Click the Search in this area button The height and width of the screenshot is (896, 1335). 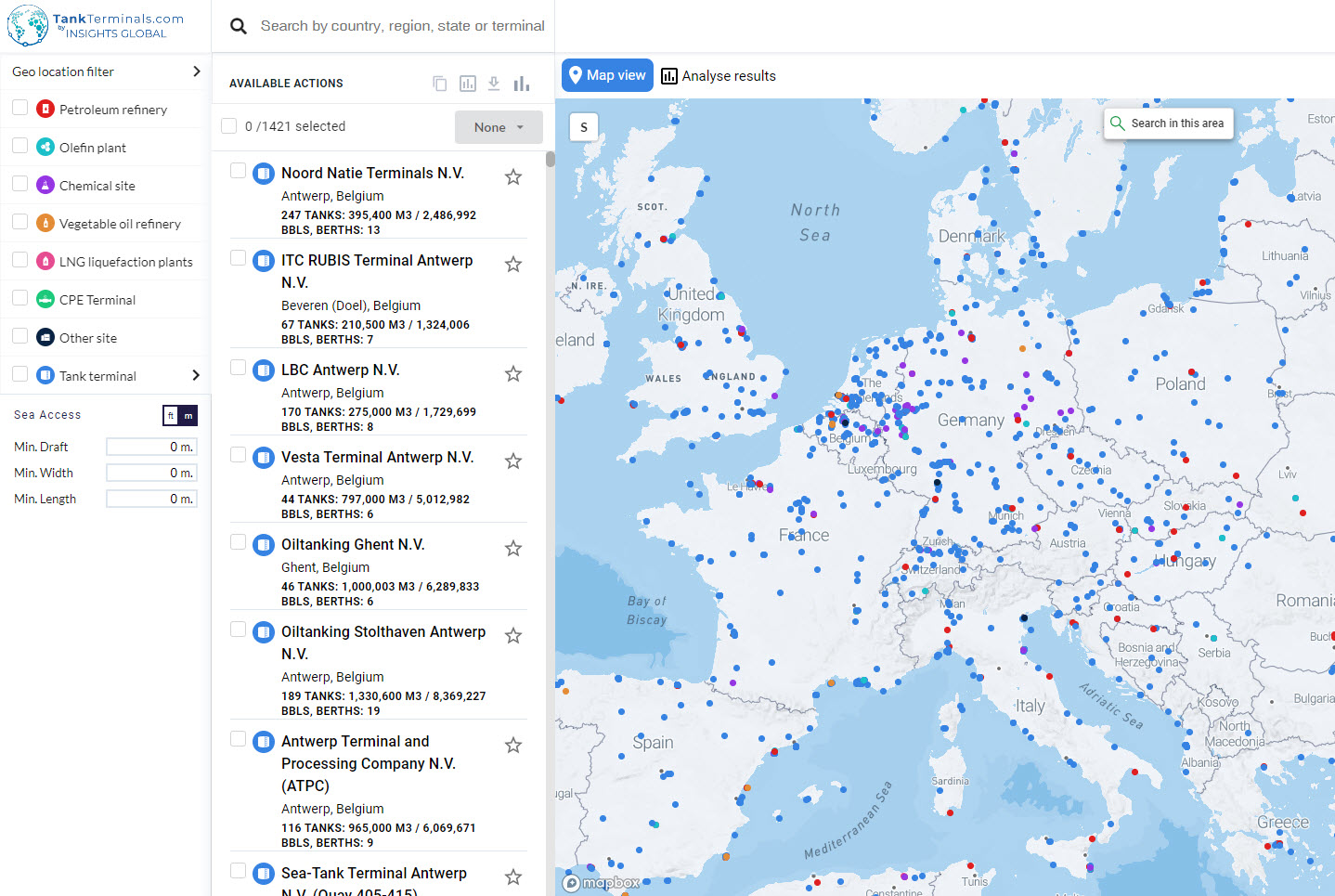tap(1168, 123)
